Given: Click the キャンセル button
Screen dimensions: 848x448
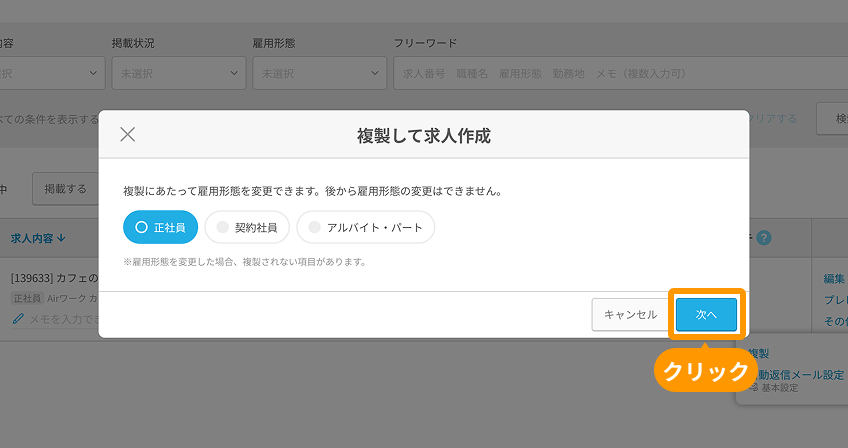Looking at the screenshot, I should click(630, 314).
